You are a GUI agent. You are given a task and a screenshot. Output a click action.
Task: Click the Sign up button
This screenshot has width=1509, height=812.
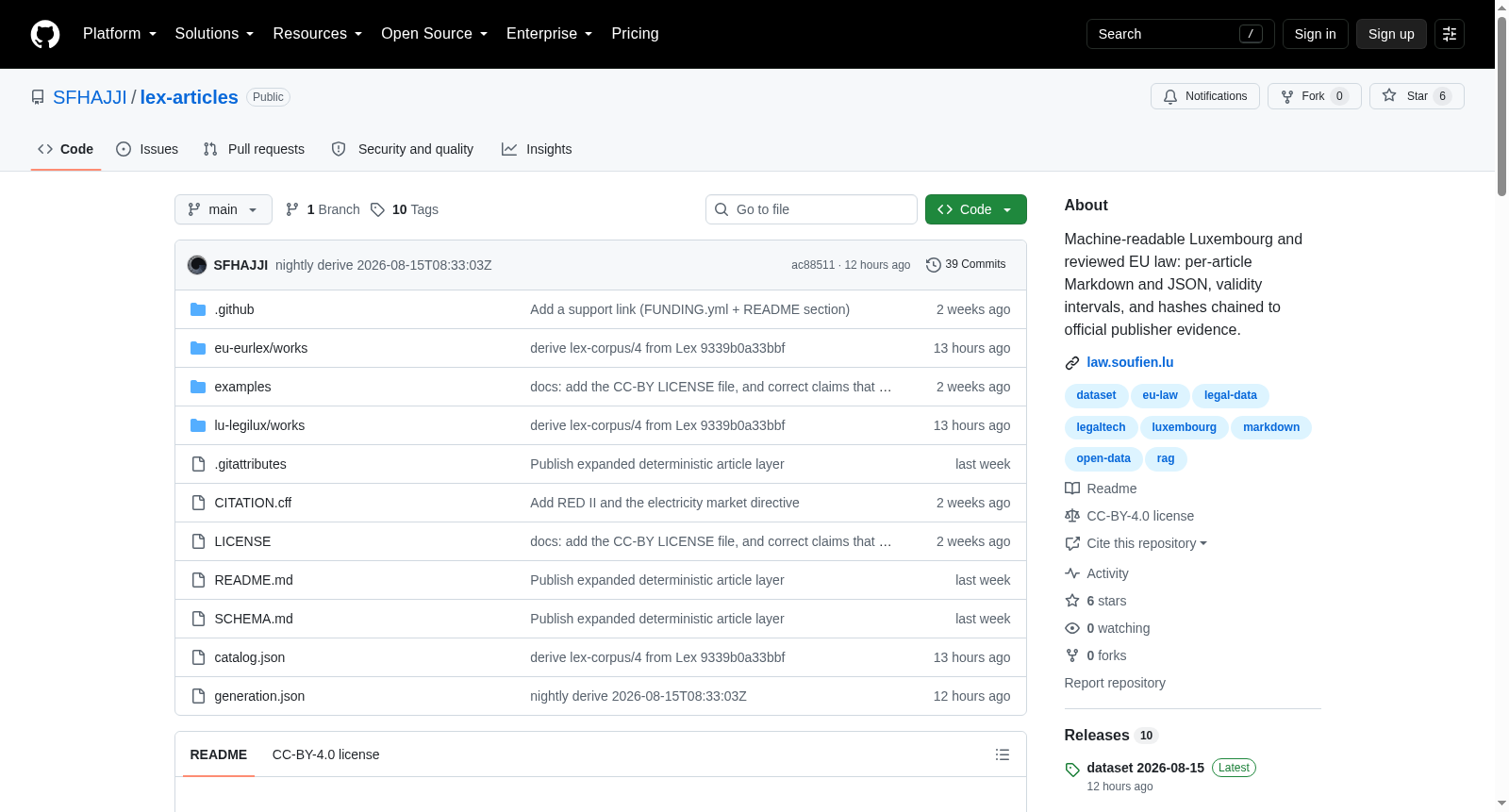click(x=1392, y=34)
